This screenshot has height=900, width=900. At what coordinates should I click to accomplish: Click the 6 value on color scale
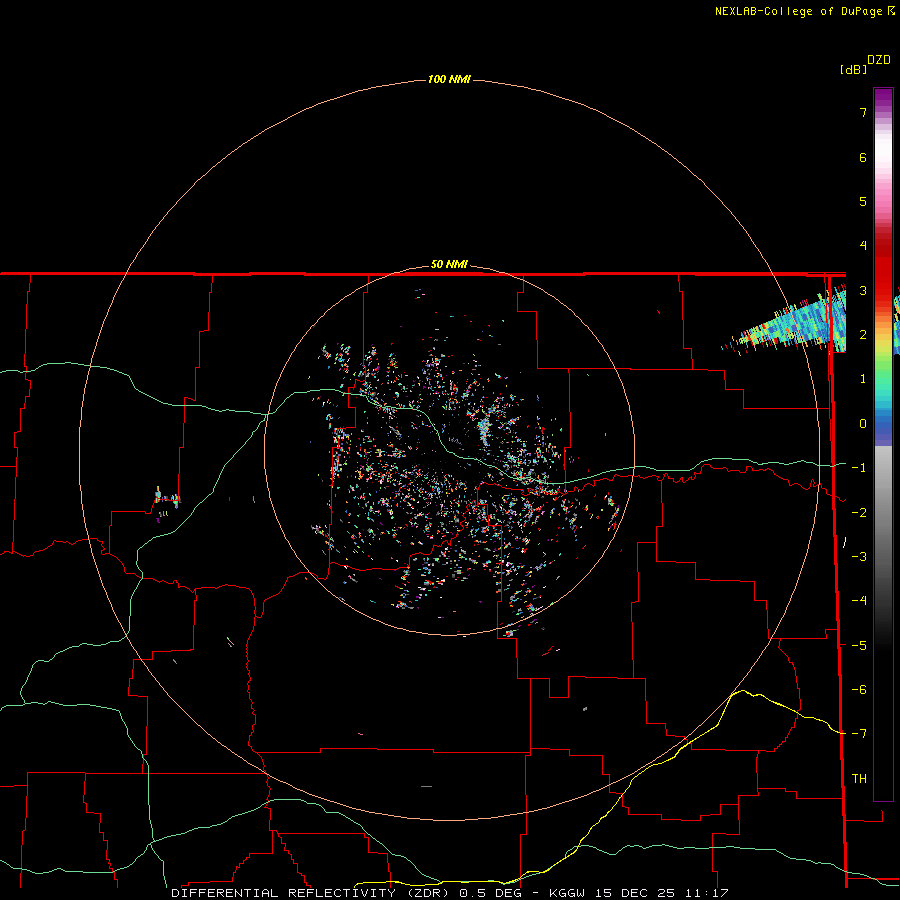point(863,157)
